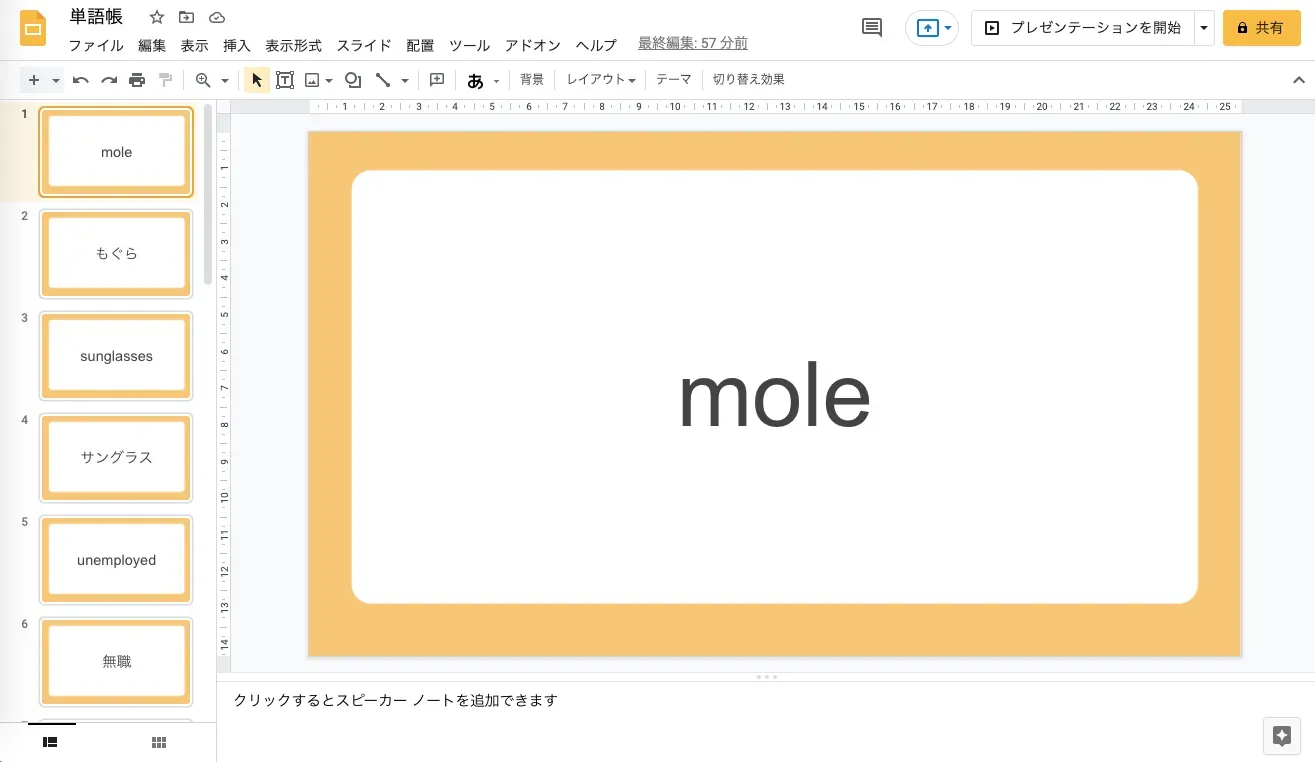Open the ツール menu
Image resolution: width=1315 pixels, height=762 pixels.
tap(469, 45)
